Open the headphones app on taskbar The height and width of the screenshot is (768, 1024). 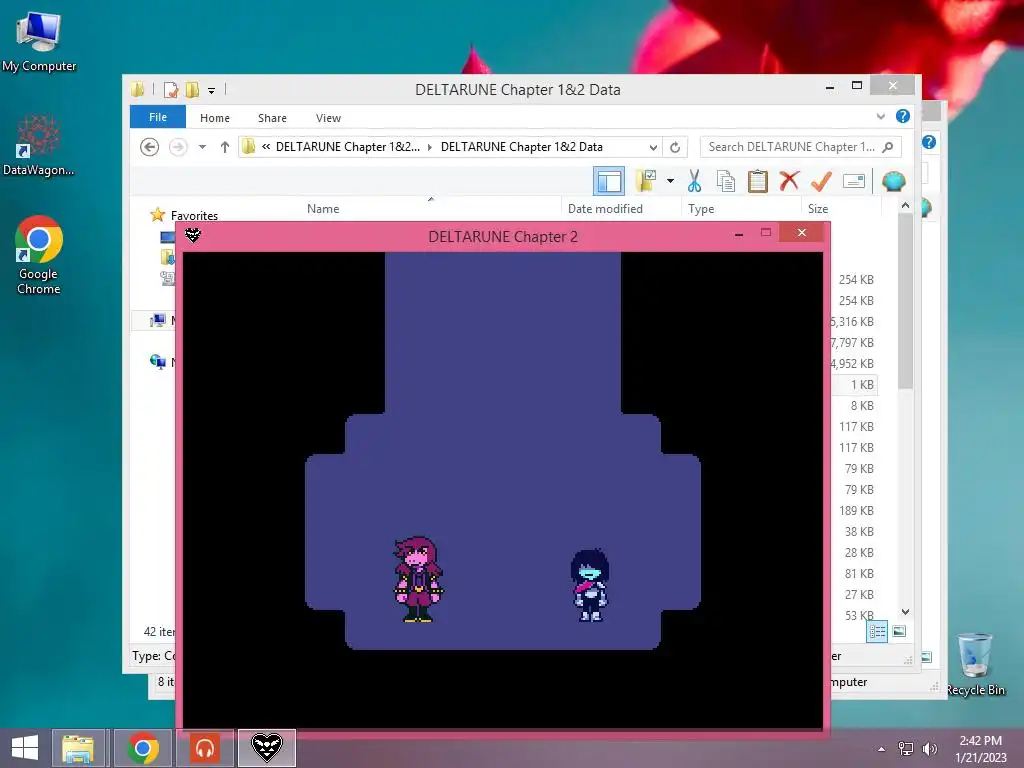(205, 748)
